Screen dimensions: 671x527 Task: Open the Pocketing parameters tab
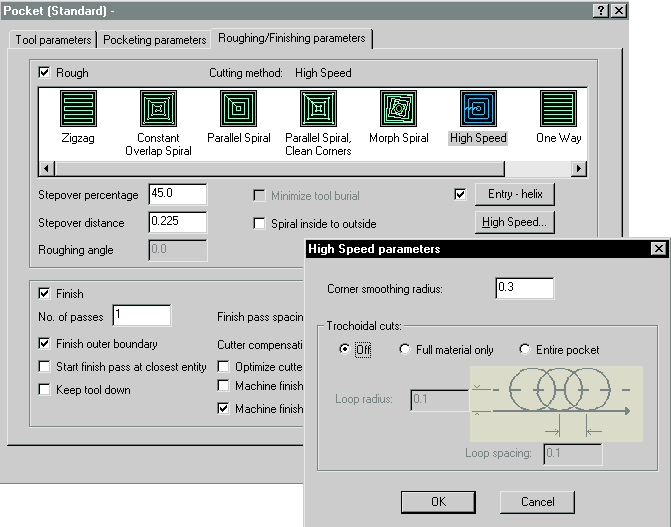click(x=155, y=40)
